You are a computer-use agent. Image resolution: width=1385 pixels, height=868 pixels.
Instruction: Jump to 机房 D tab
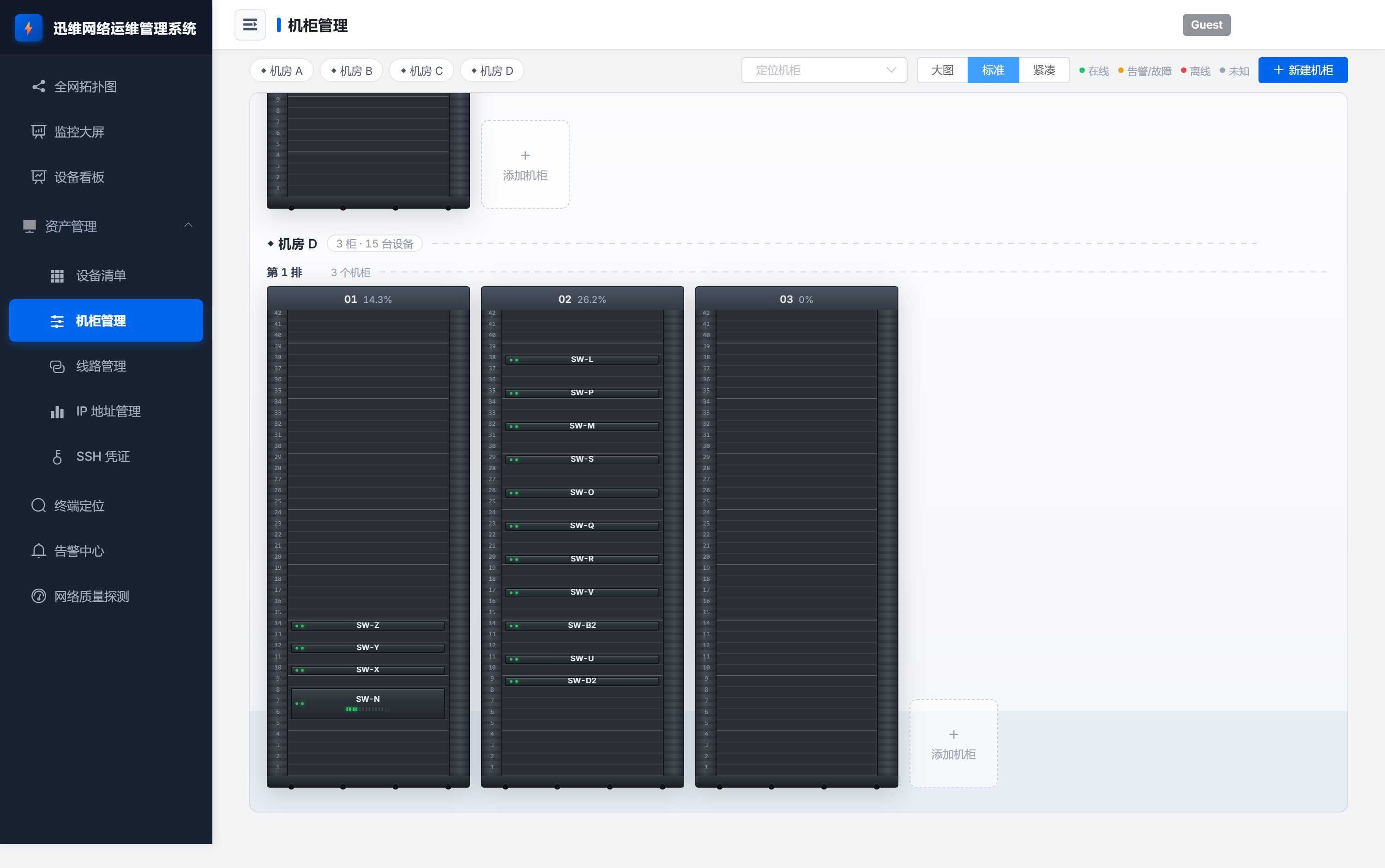coord(492,71)
